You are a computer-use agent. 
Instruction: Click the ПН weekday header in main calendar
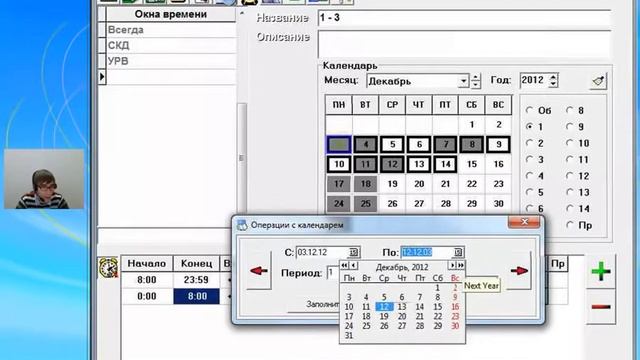(x=339, y=105)
